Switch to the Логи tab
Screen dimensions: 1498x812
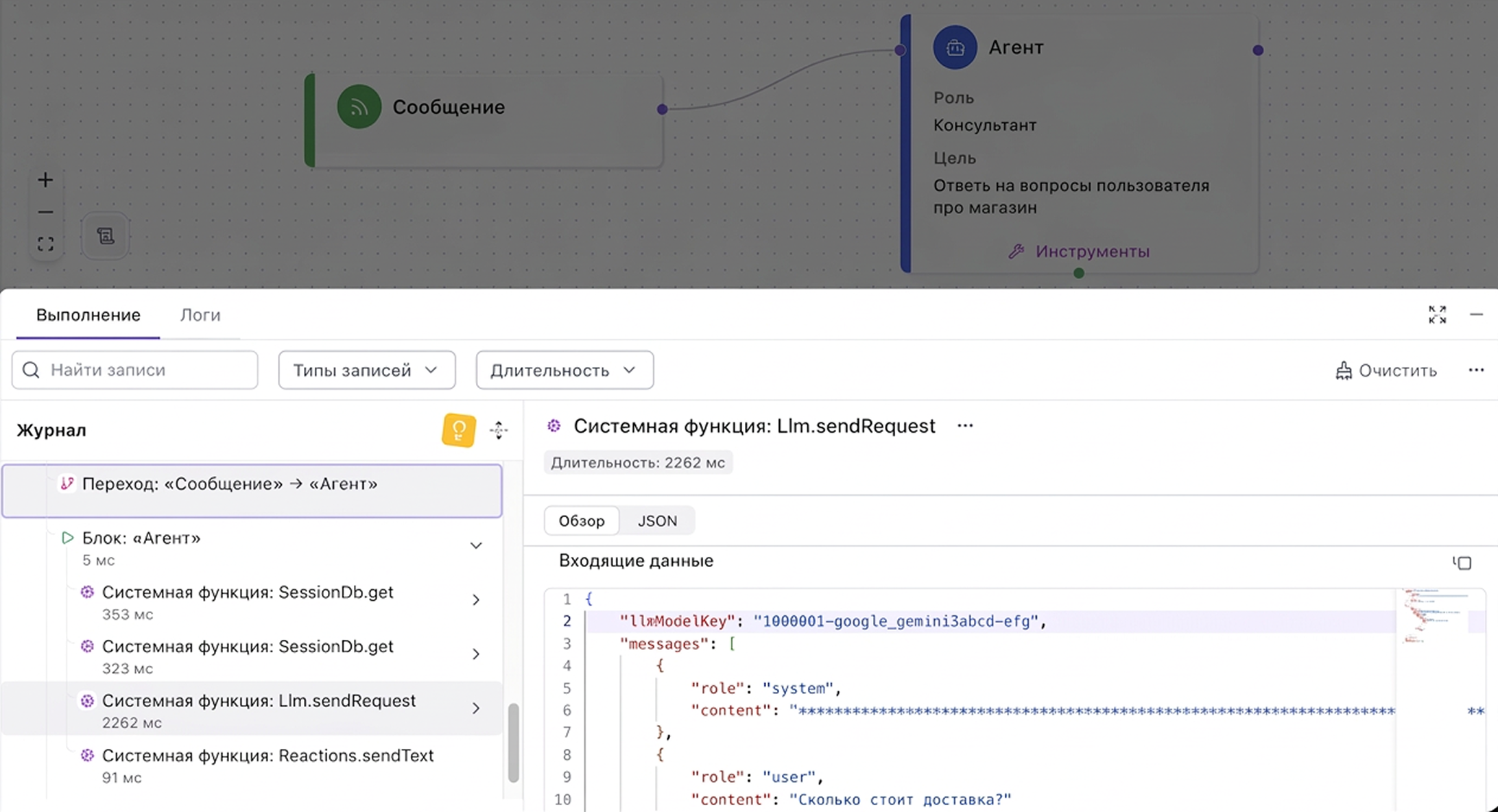[200, 315]
